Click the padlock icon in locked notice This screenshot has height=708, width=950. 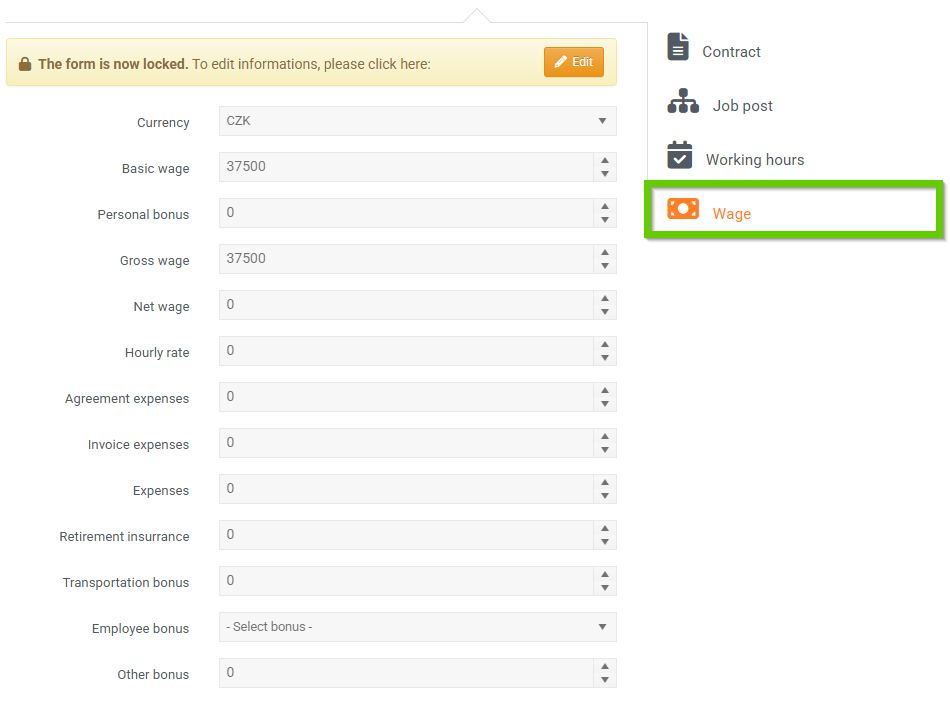25,64
